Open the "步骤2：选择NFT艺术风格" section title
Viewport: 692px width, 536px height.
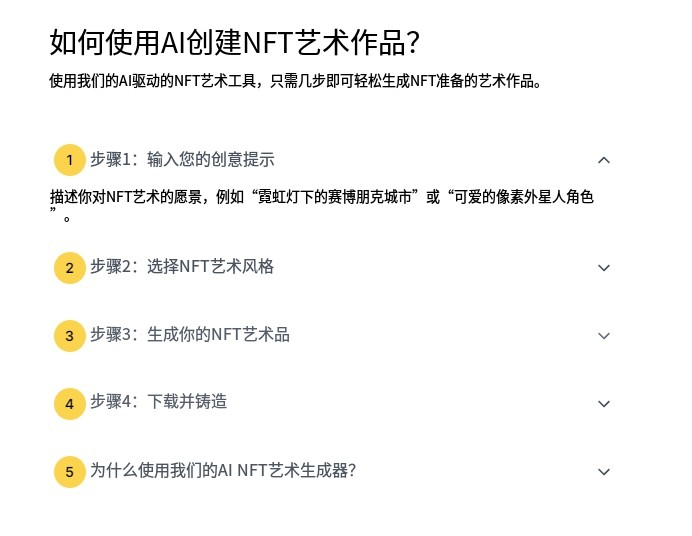tap(182, 267)
